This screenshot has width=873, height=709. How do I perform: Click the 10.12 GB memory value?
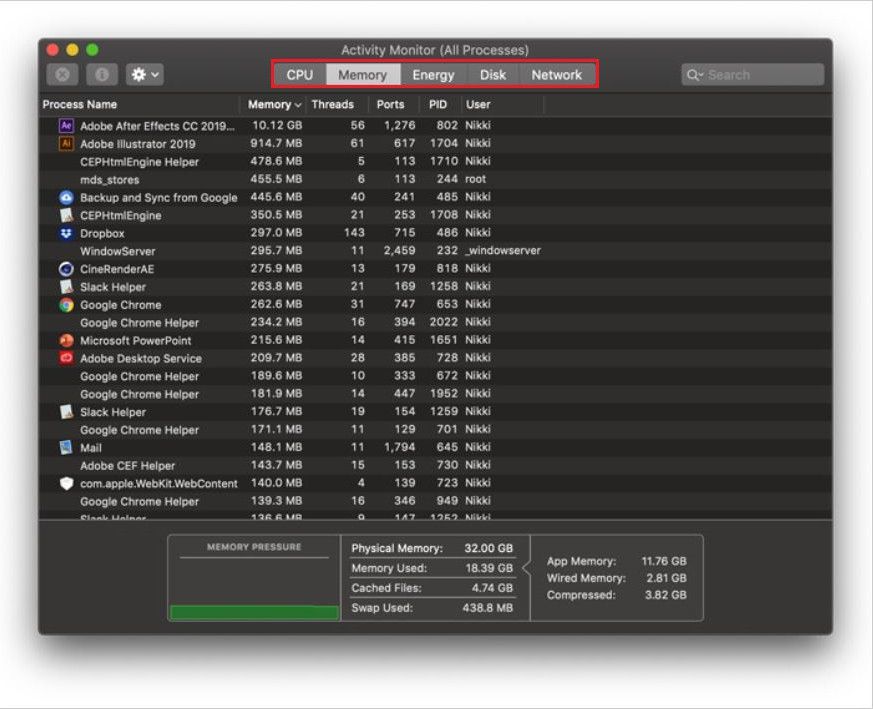(x=277, y=125)
